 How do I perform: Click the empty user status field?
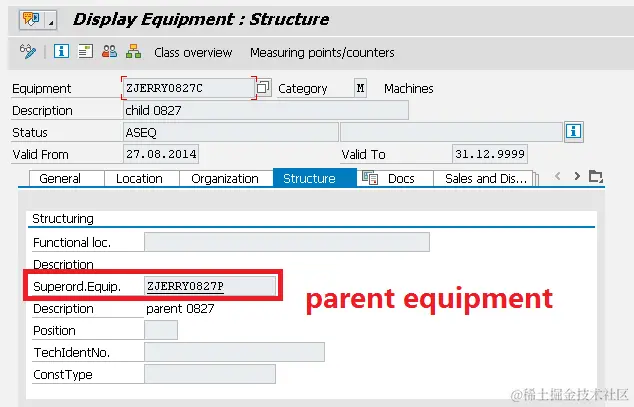[x=451, y=132]
